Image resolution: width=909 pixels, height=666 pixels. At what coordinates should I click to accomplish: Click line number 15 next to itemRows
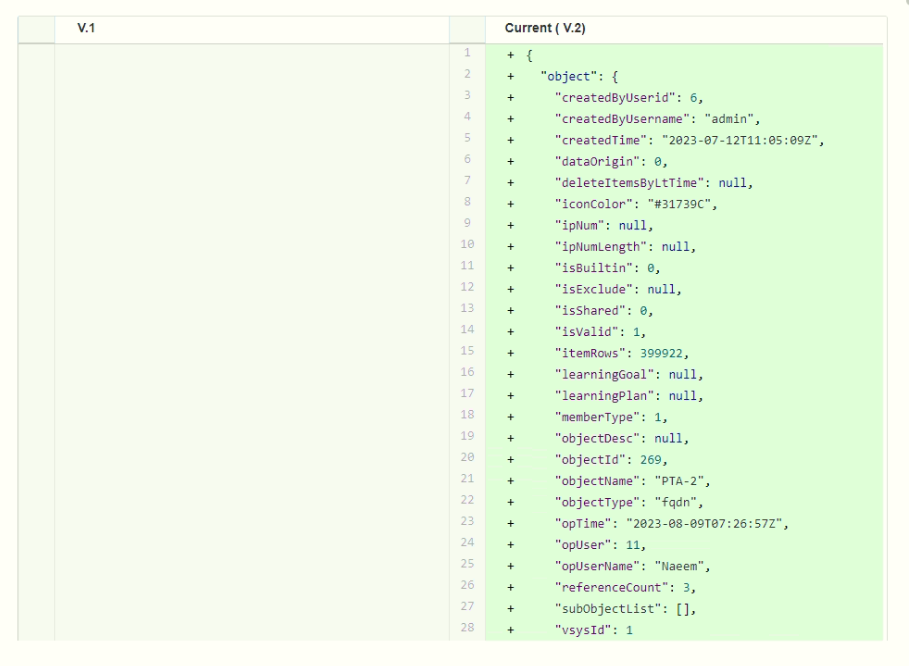click(x=466, y=352)
